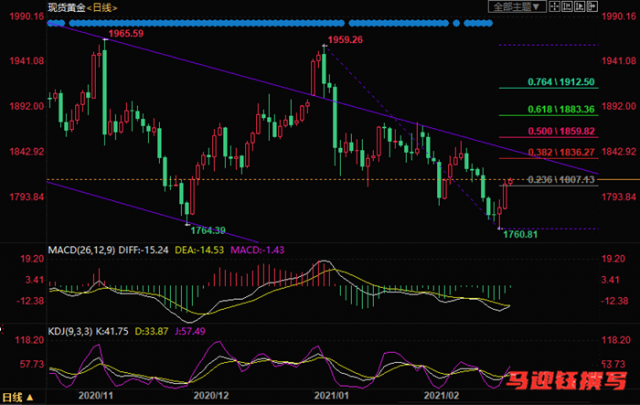Click the 3.41 label on the right MACD axis
The height and width of the screenshot is (405, 640).
pyautogui.click(x=610, y=280)
